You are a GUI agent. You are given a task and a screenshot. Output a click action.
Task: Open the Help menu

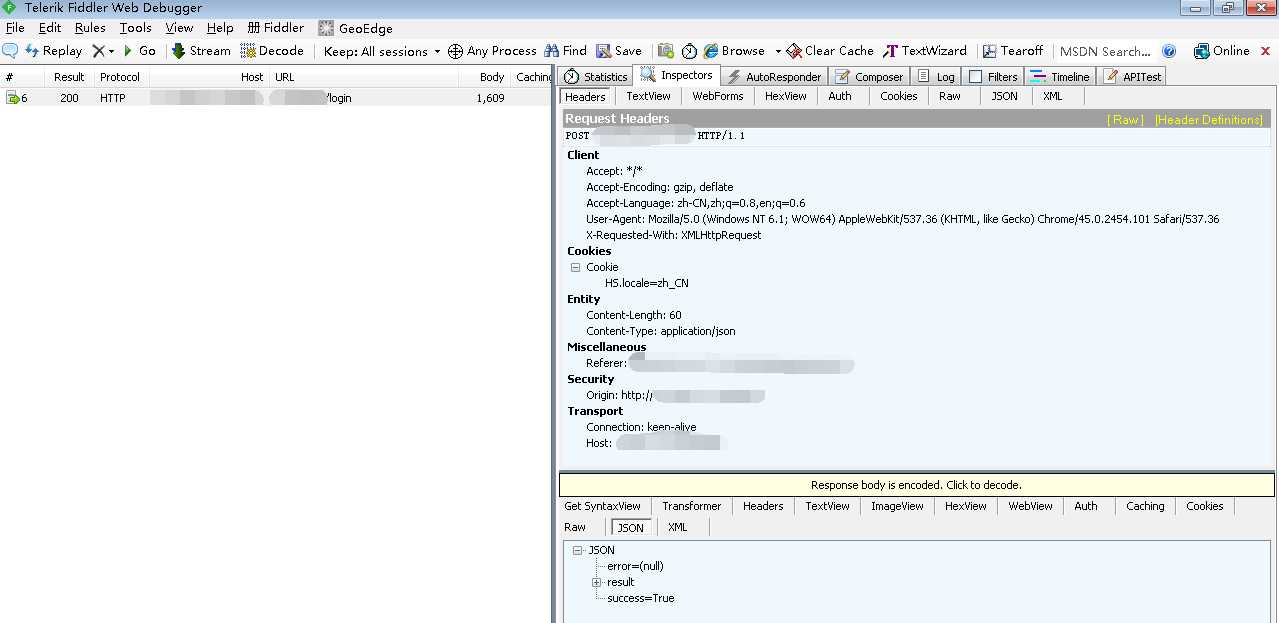220,28
